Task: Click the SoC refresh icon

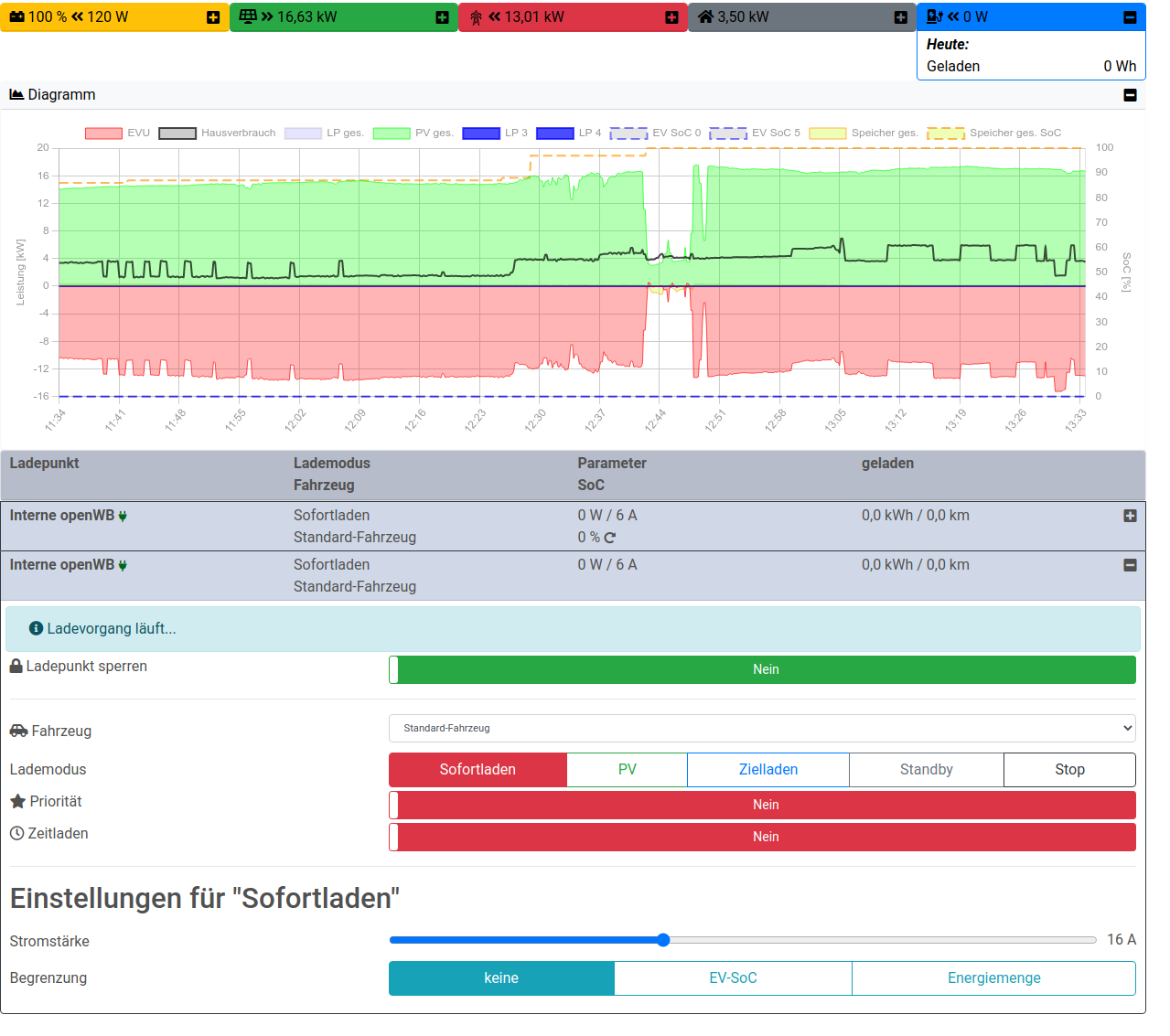Action: pyautogui.click(x=610, y=538)
